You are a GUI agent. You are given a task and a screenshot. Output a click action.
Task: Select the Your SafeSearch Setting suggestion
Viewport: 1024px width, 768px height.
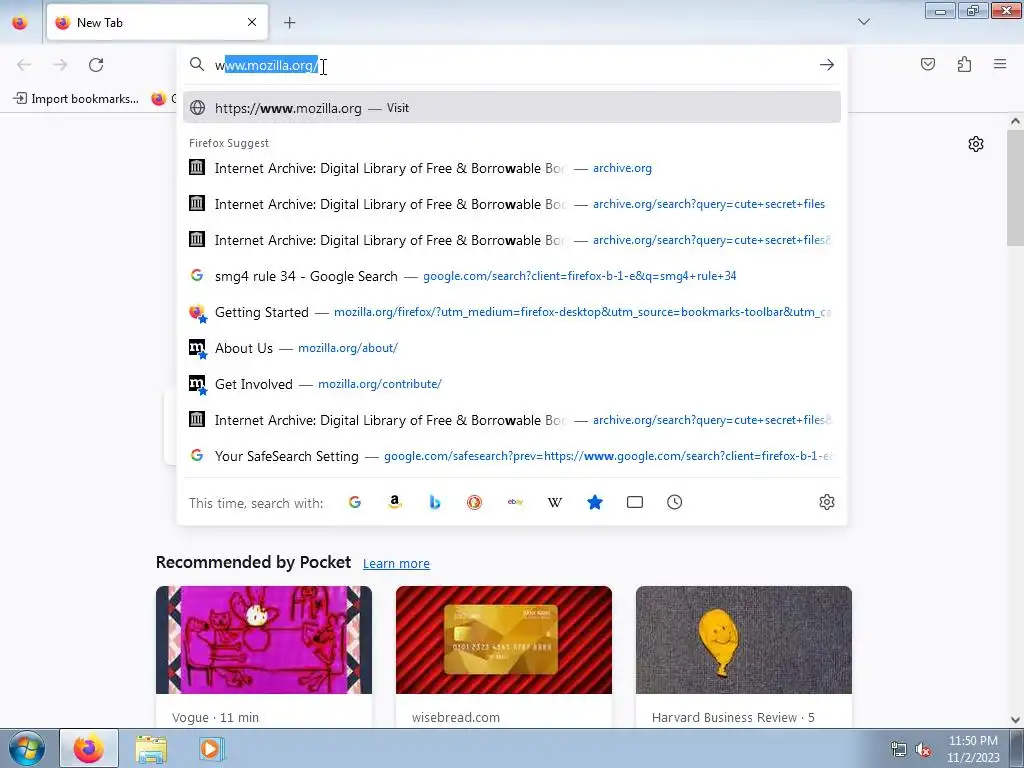point(512,456)
